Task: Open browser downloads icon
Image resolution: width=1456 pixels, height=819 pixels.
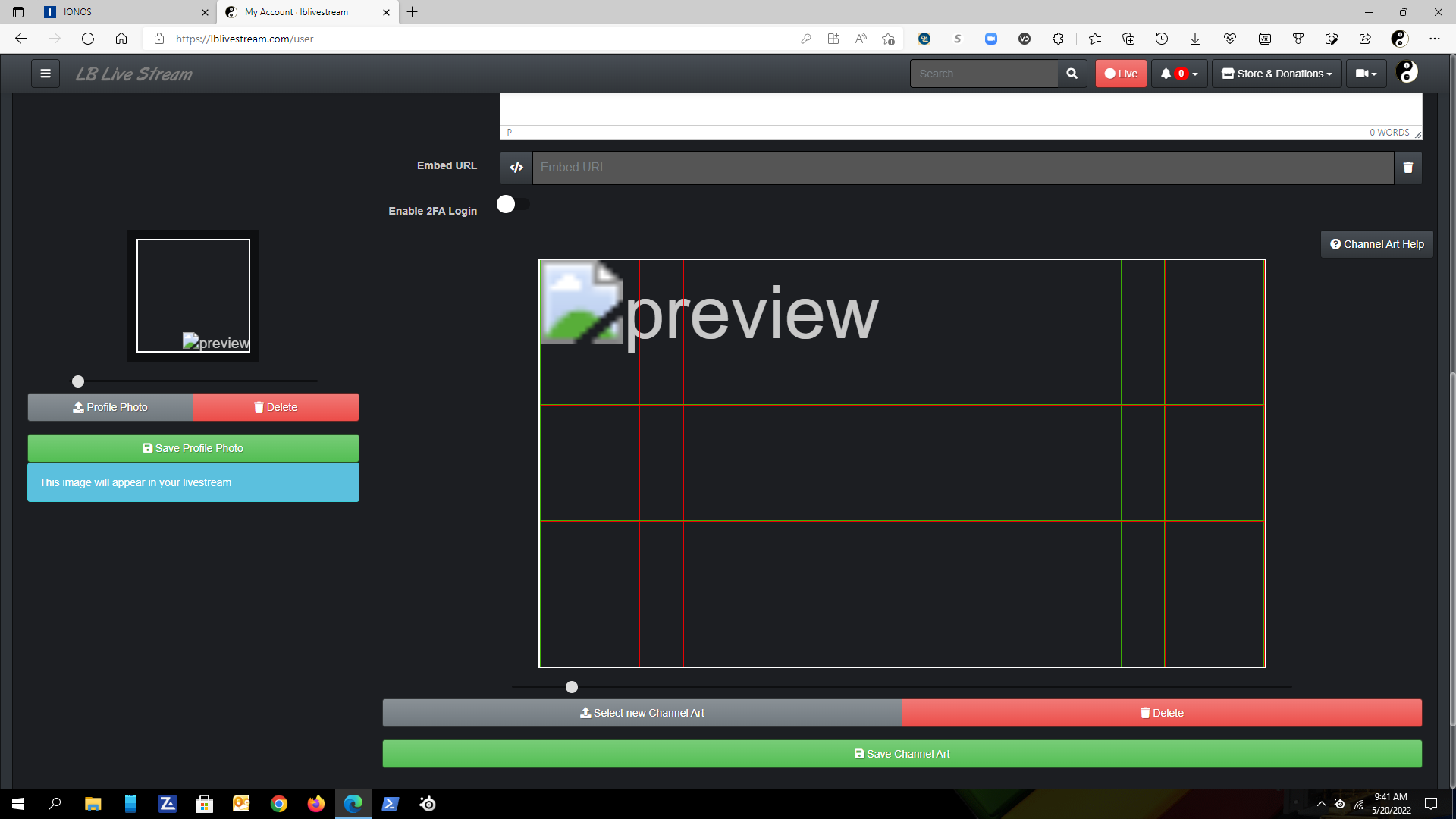Action: tap(1195, 39)
